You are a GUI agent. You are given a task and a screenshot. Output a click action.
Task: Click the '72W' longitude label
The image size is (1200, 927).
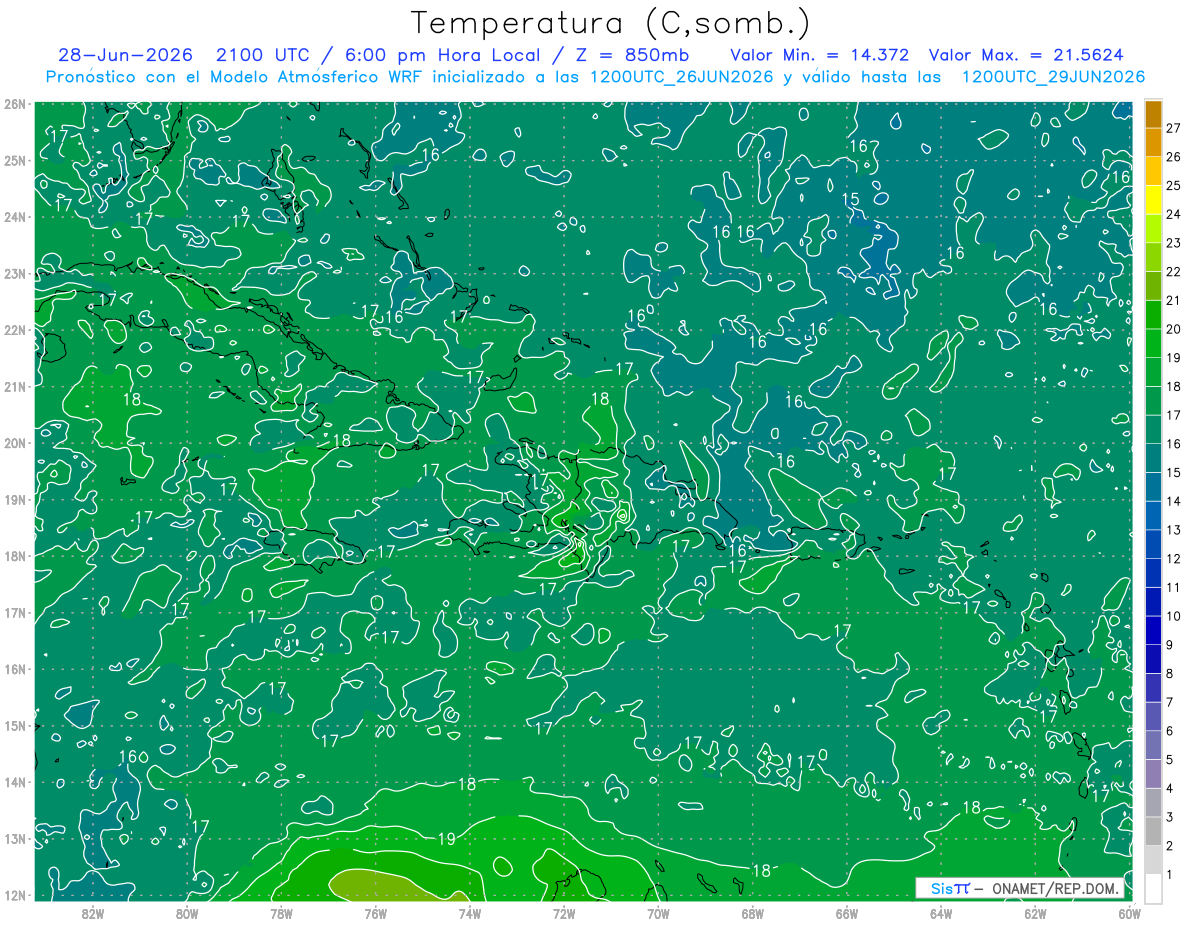click(564, 913)
